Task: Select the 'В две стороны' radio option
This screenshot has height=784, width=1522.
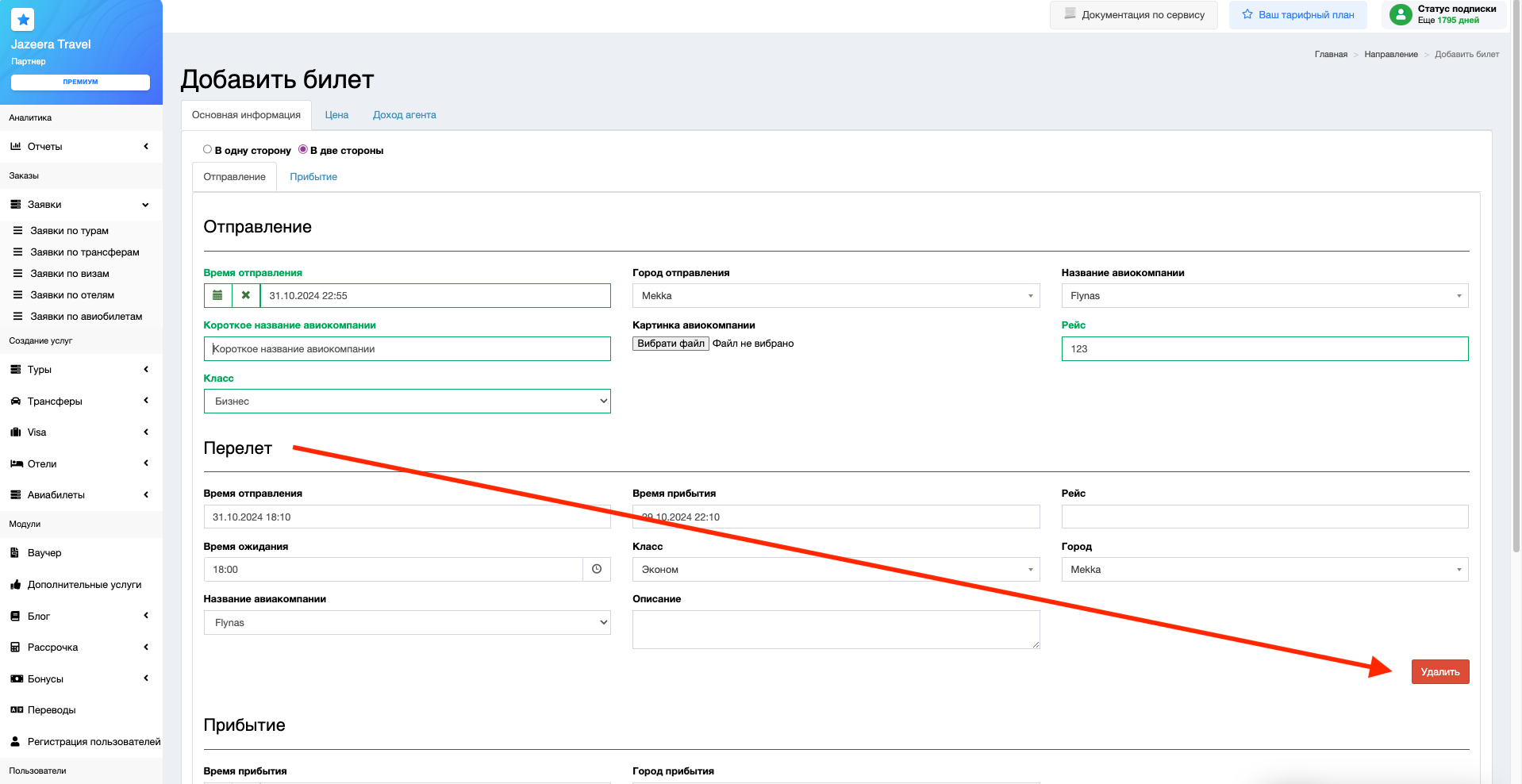Action: (303, 149)
